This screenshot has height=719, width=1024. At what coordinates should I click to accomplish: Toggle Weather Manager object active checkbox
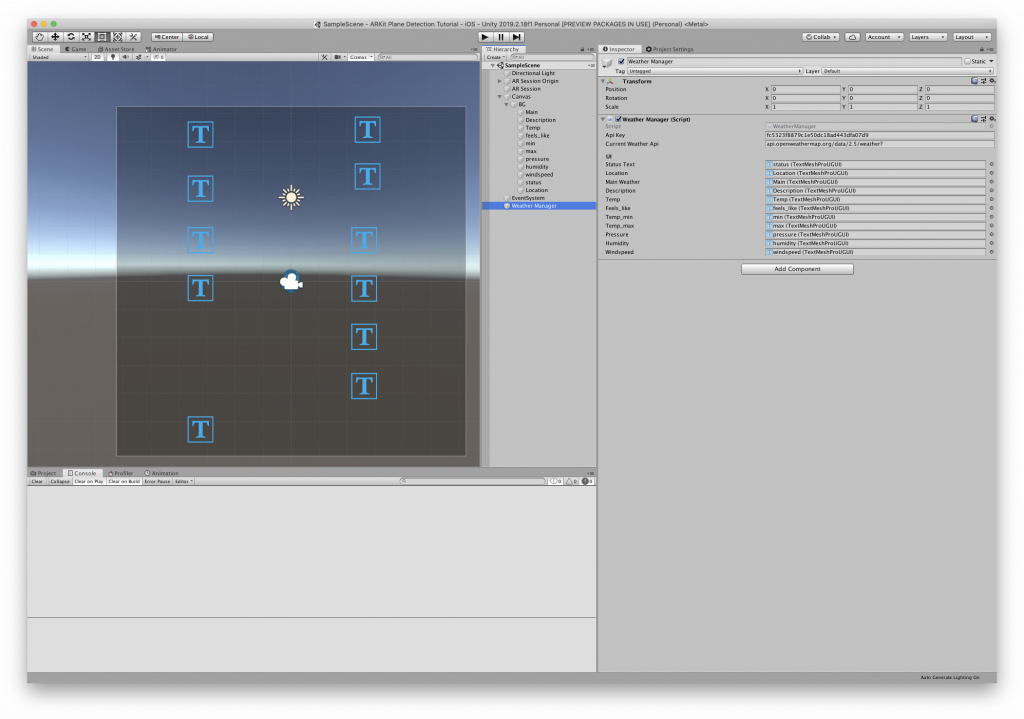(621, 61)
